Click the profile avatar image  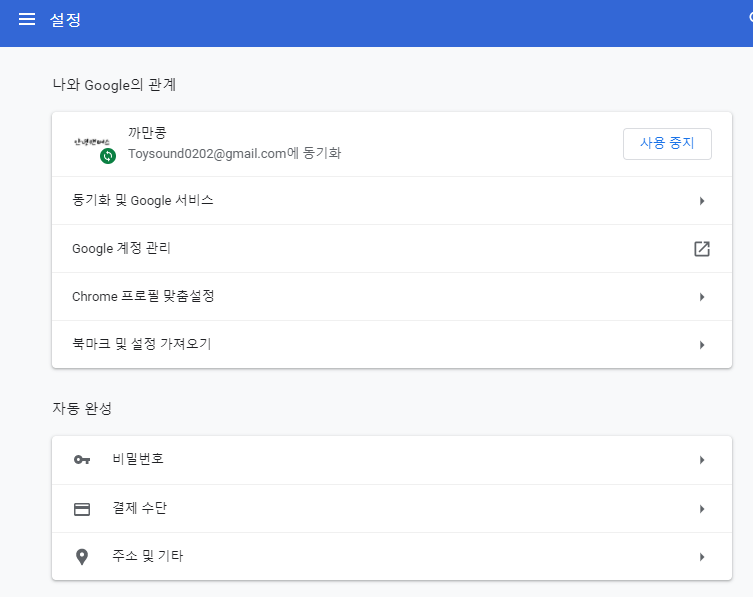pos(92,142)
